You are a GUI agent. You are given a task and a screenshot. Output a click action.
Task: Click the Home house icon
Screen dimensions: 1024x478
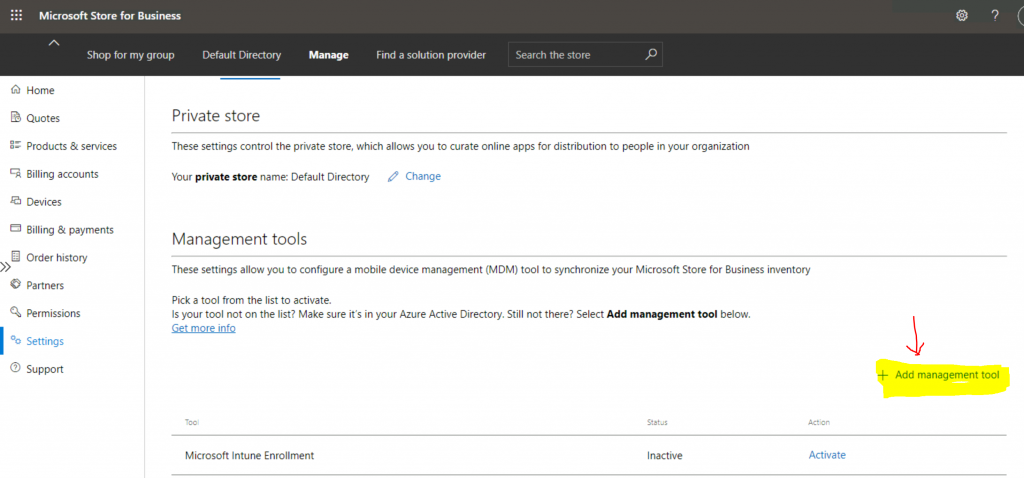16,90
